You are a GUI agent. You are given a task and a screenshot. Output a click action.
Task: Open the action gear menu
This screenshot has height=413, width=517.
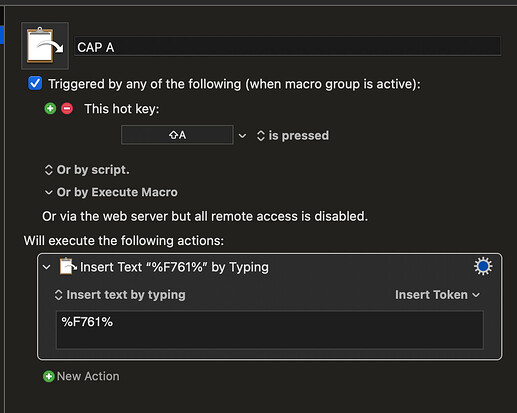[x=483, y=266]
